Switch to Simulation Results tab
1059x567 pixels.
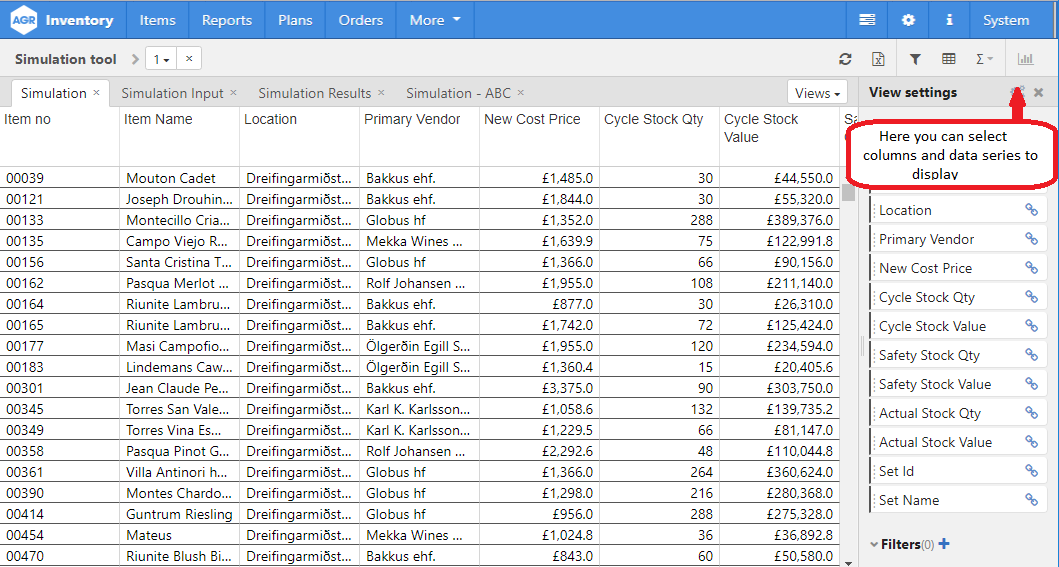coord(314,93)
